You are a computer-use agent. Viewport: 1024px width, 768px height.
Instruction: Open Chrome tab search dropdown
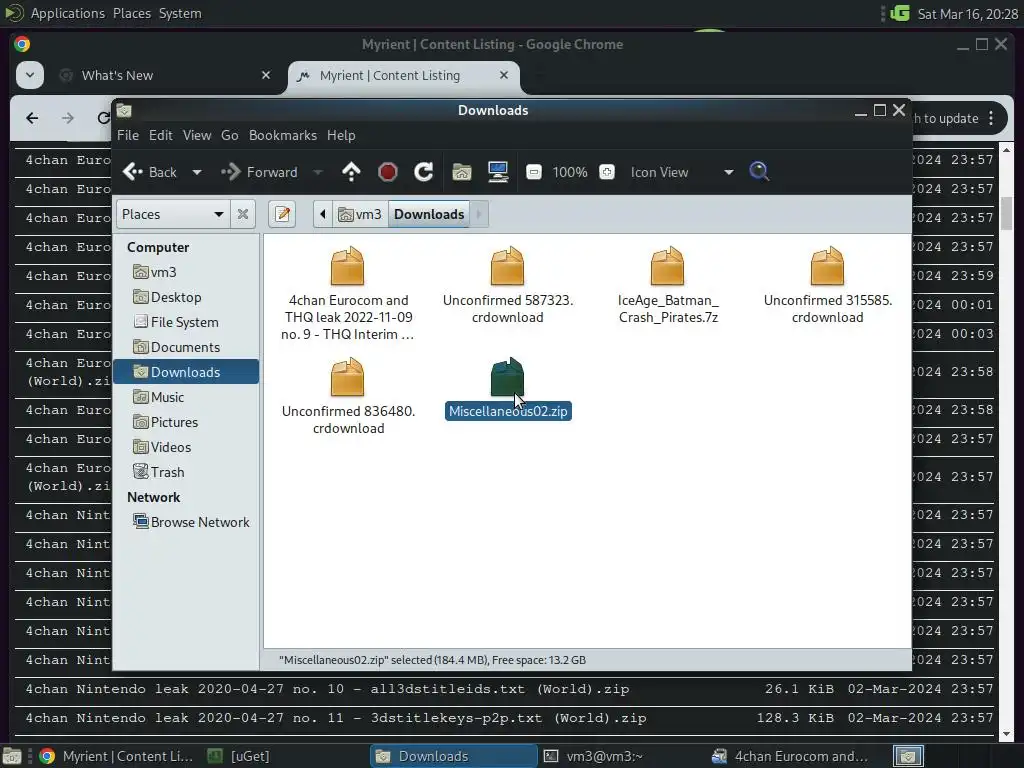[x=30, y=74]
